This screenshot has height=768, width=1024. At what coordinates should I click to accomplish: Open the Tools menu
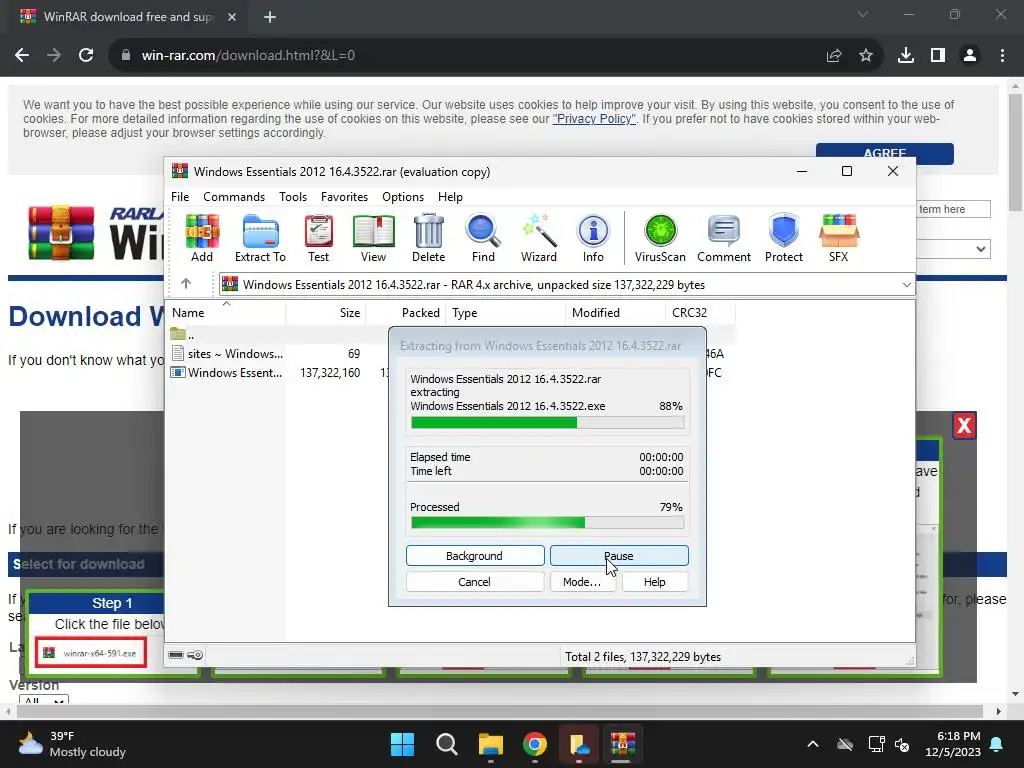coord(293,197)
